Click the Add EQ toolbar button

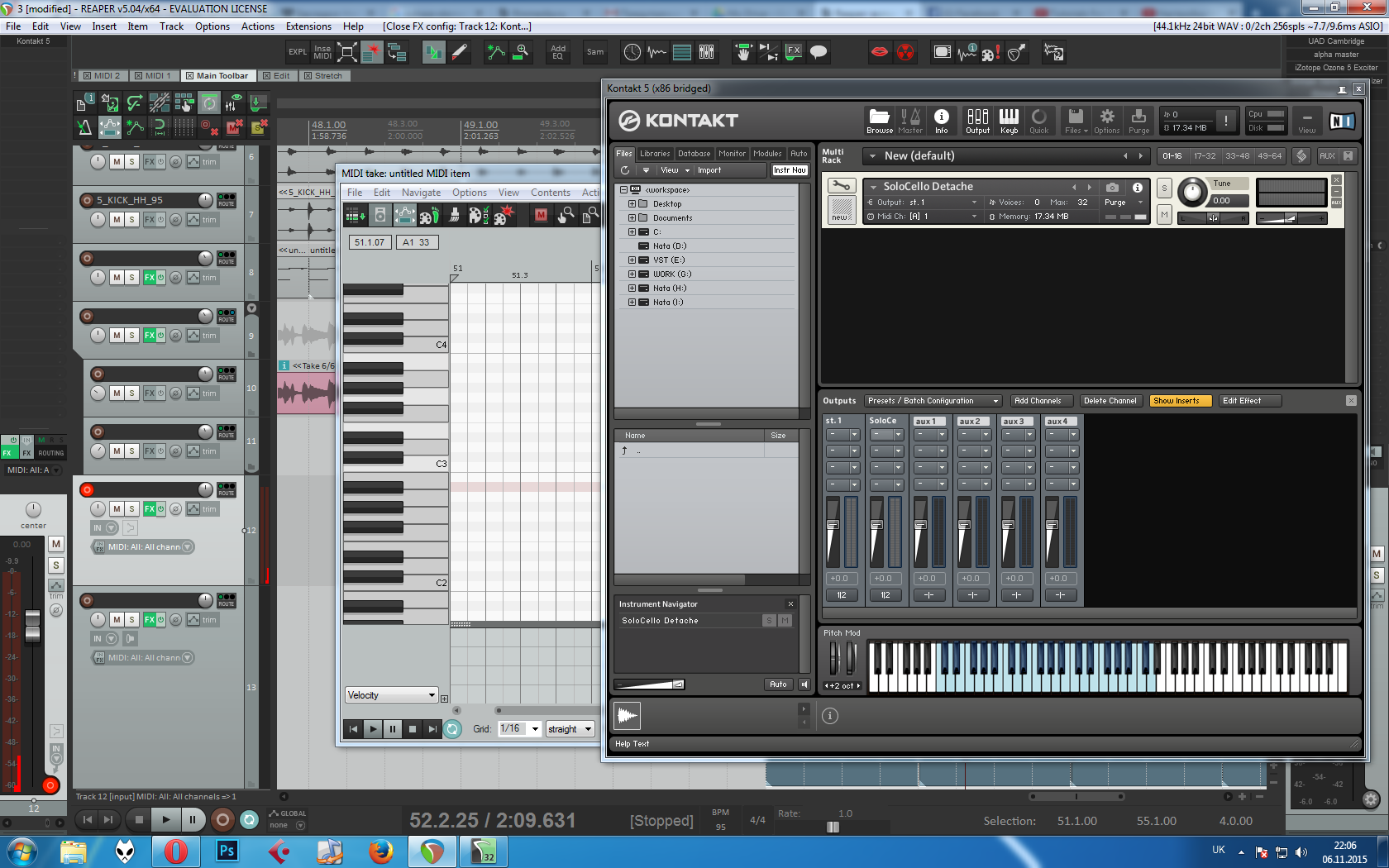coord(558,52)
